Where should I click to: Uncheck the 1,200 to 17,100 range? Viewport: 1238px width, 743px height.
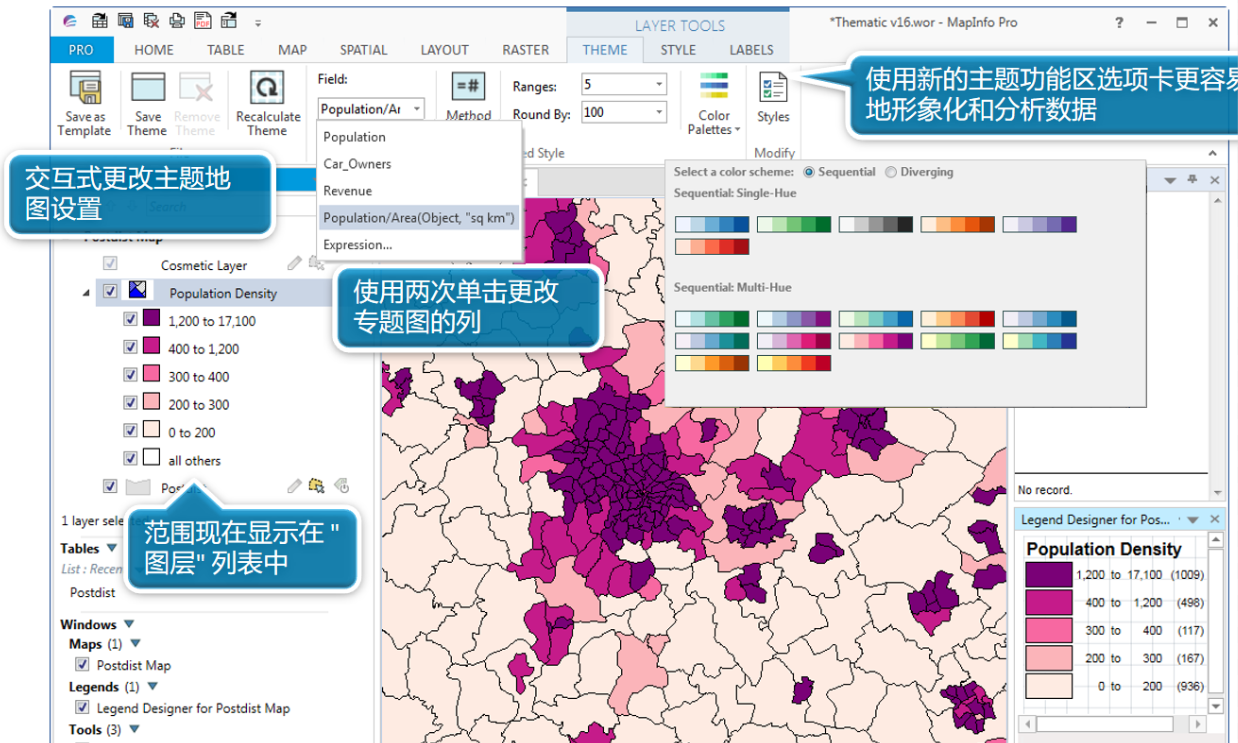coord(130,320)
